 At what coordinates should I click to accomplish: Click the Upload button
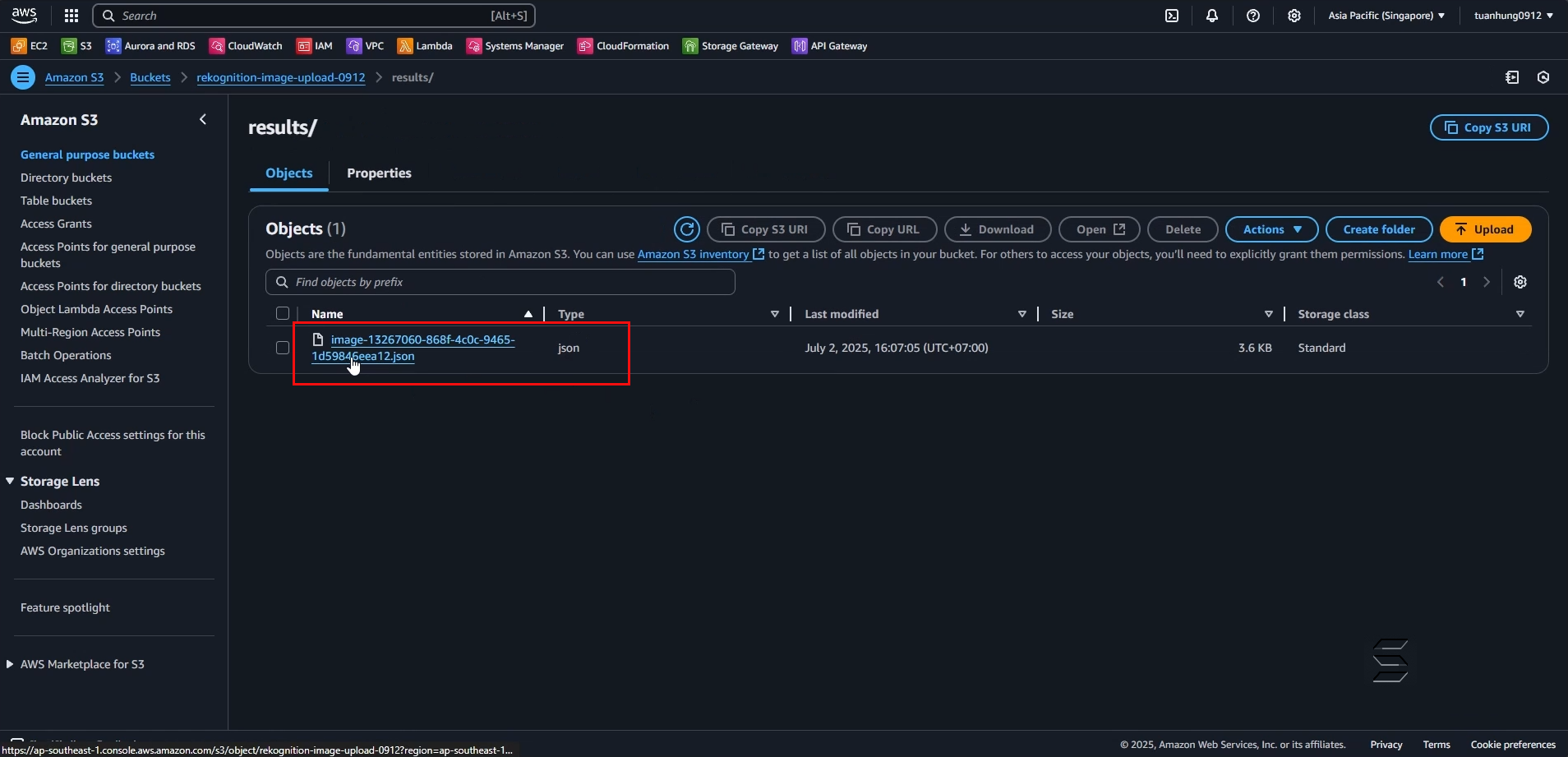point(1485,229)
